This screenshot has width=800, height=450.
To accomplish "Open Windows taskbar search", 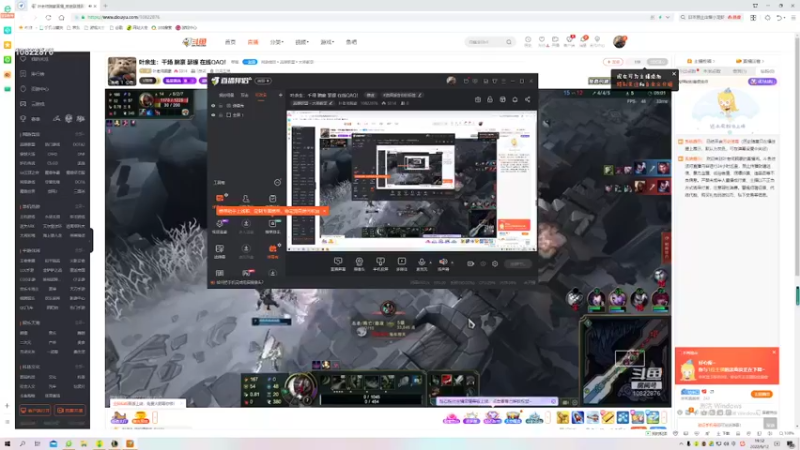I will point(22,444).
